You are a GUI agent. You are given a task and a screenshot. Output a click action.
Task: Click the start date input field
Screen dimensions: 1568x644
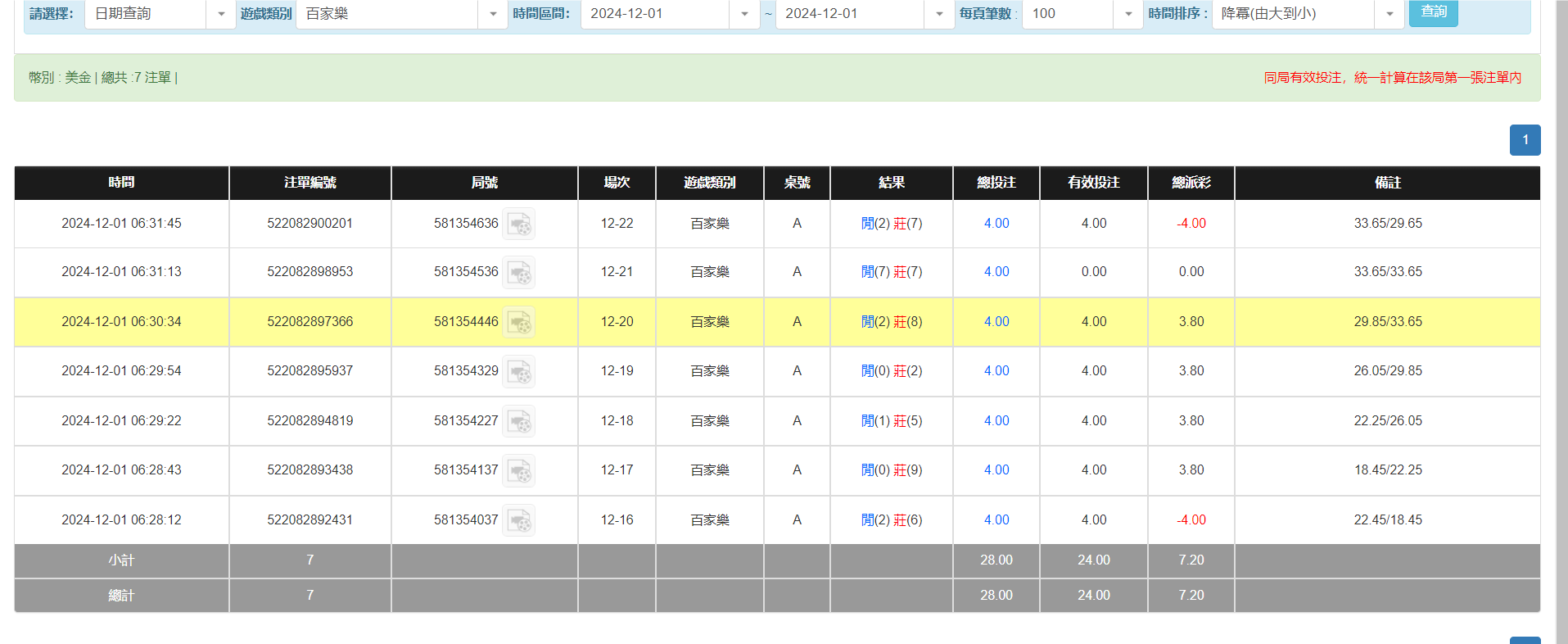click(655, 14)
